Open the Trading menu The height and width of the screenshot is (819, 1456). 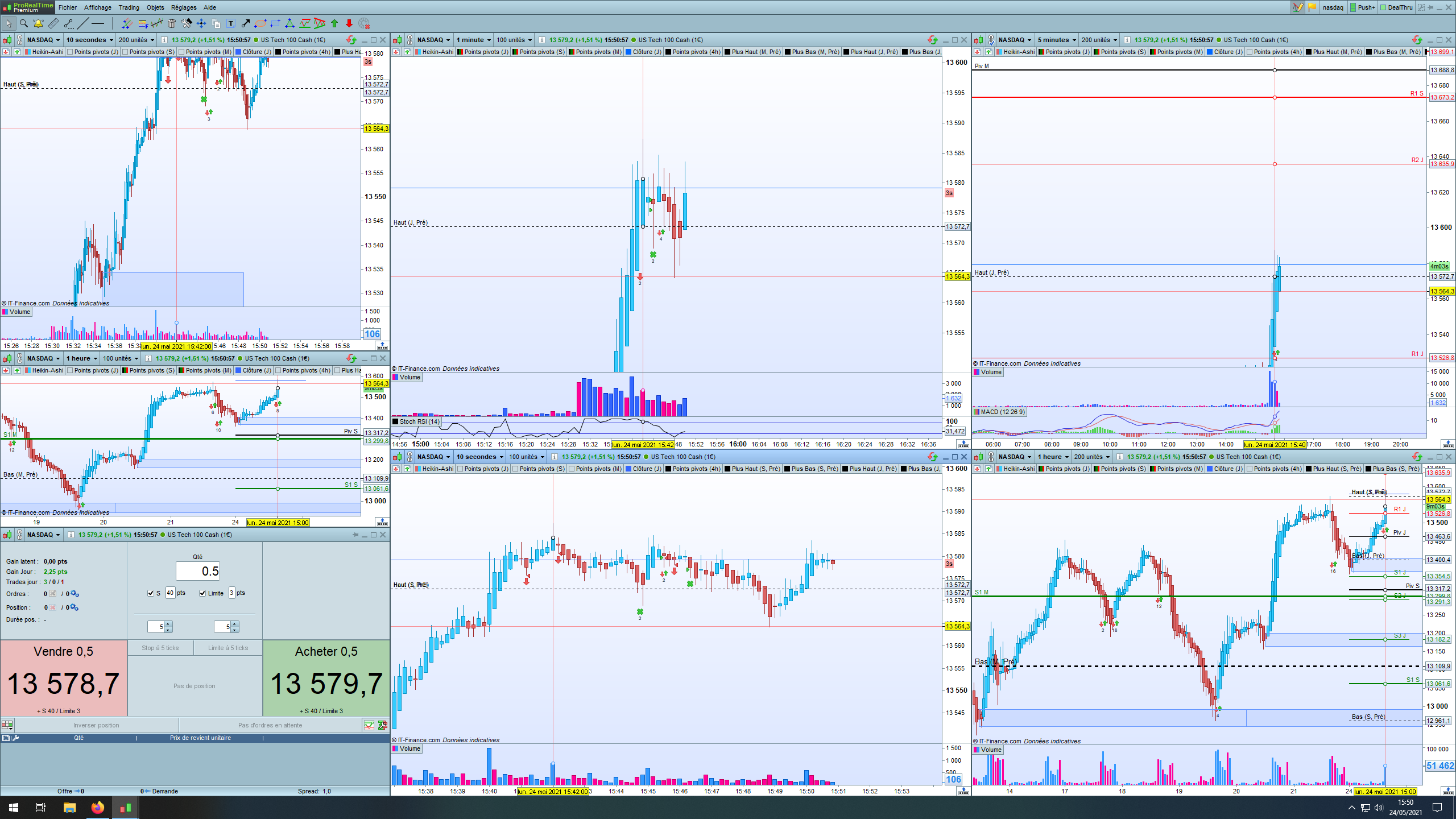[129, 7]
